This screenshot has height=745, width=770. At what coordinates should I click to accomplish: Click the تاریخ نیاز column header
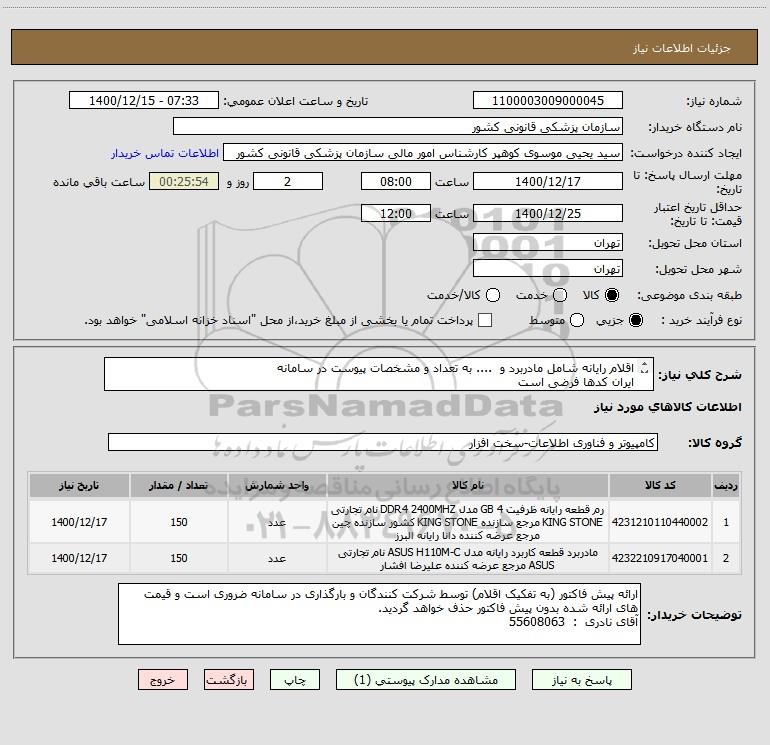[x=79, y=485]
